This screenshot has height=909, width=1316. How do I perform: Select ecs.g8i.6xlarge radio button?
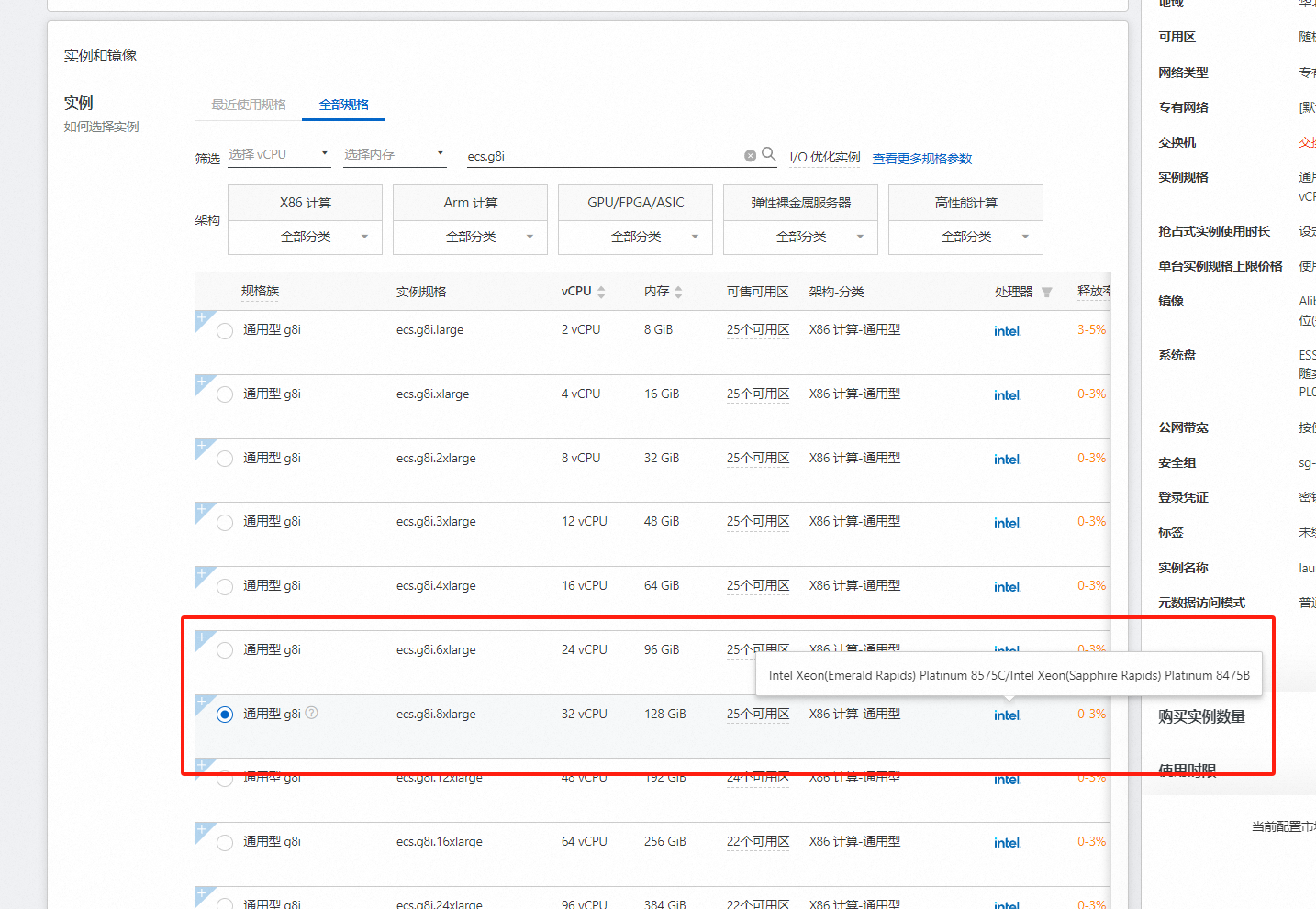(x=225, y=650)
